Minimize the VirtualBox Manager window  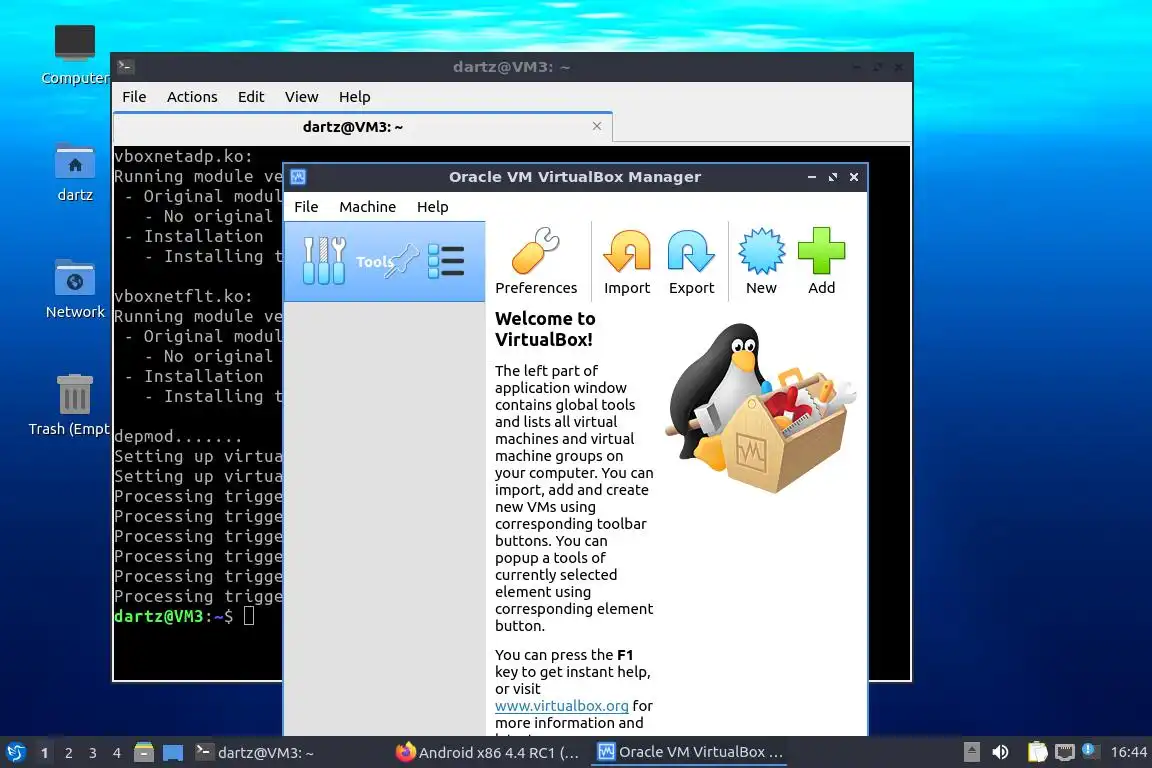[x=812, y=177]
